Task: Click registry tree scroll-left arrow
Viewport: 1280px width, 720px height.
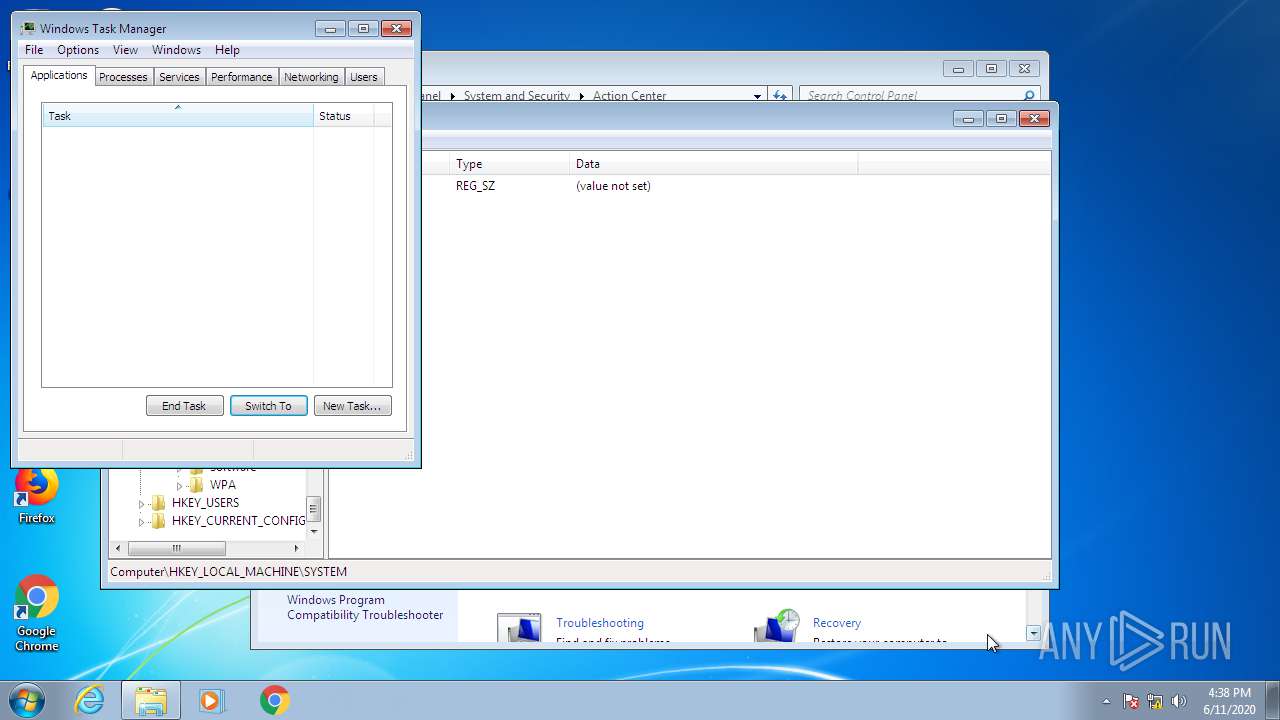Action: [118, 548]
